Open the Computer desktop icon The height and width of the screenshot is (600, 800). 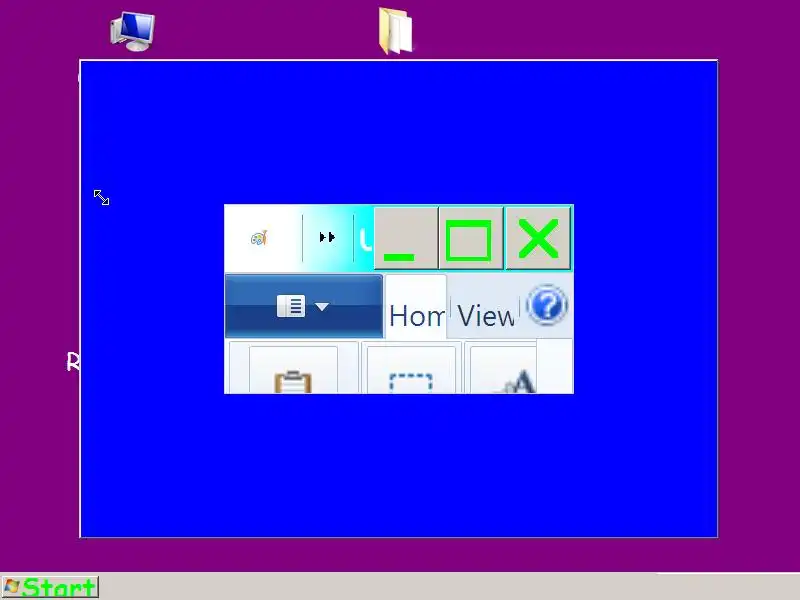point(133,31)
